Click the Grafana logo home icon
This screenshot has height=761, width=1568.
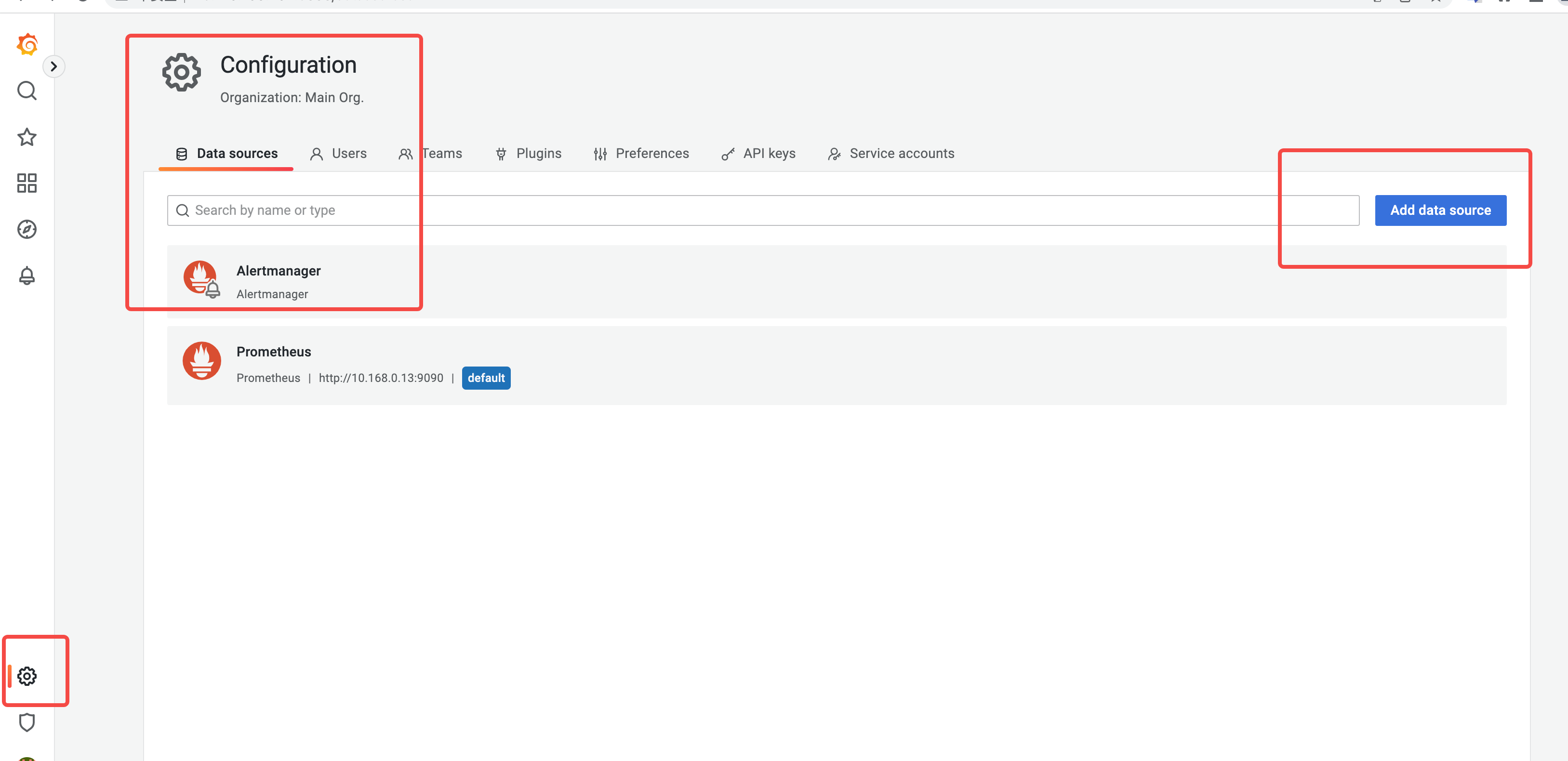pos(27,44)
